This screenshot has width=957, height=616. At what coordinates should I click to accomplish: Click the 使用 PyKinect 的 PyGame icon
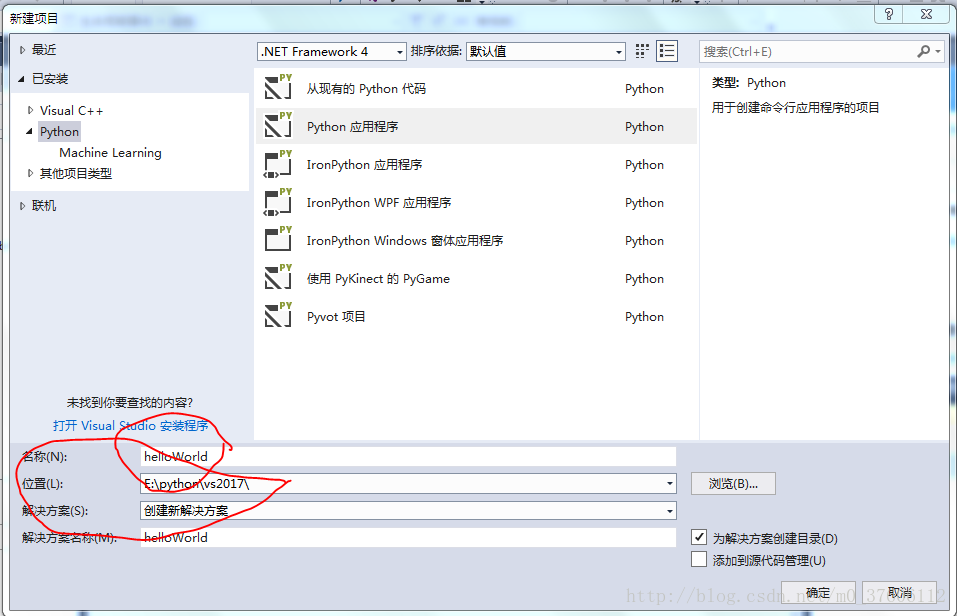pos(278,278)
